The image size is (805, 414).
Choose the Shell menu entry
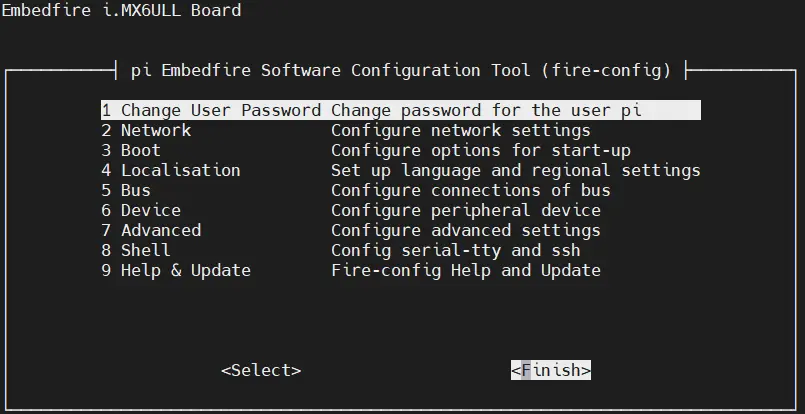145,251
